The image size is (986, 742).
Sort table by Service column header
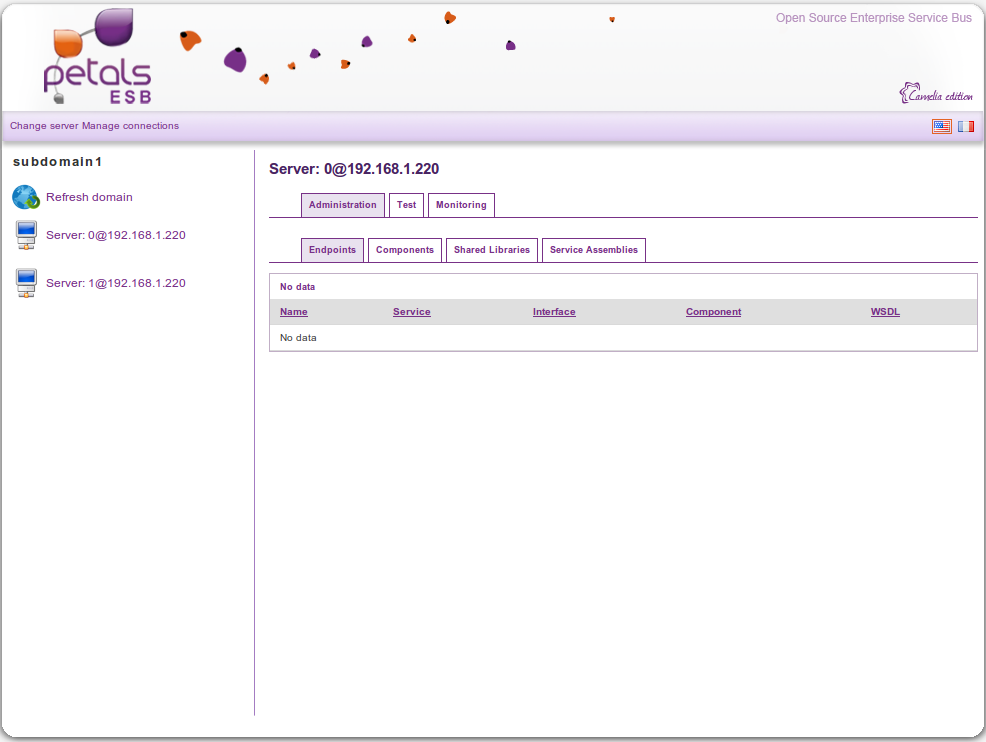pos(411,312)
